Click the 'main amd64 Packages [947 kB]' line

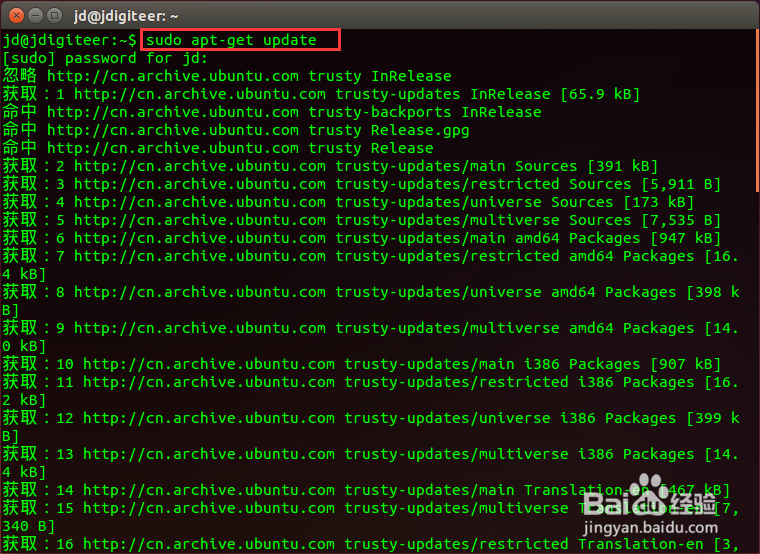[362, 238]
